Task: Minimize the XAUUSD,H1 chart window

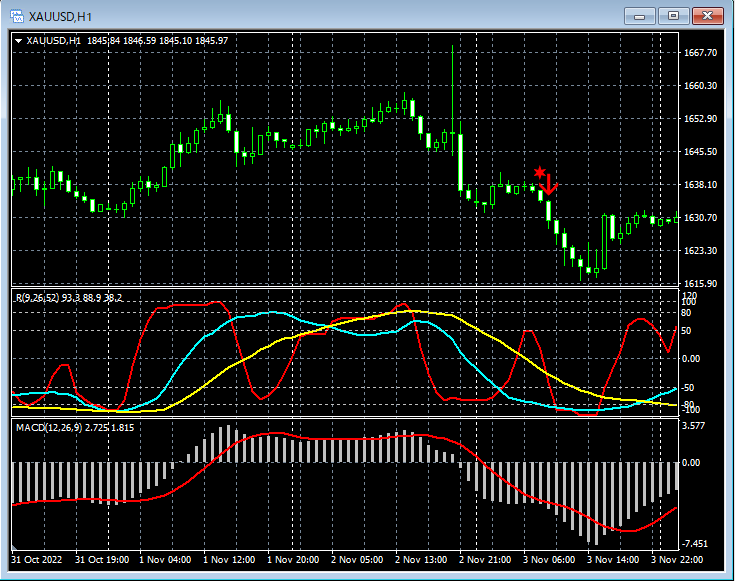Action: [639, 16]
